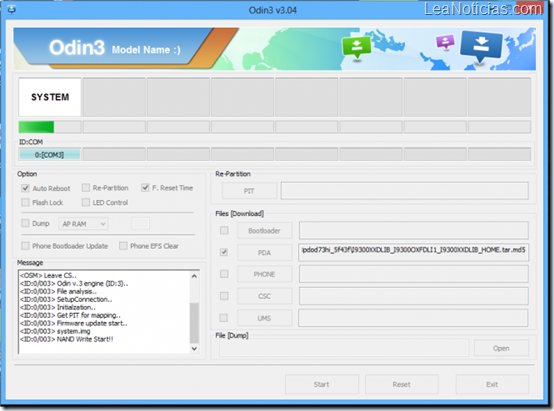Click the Exit button

(x=492, y=384)
